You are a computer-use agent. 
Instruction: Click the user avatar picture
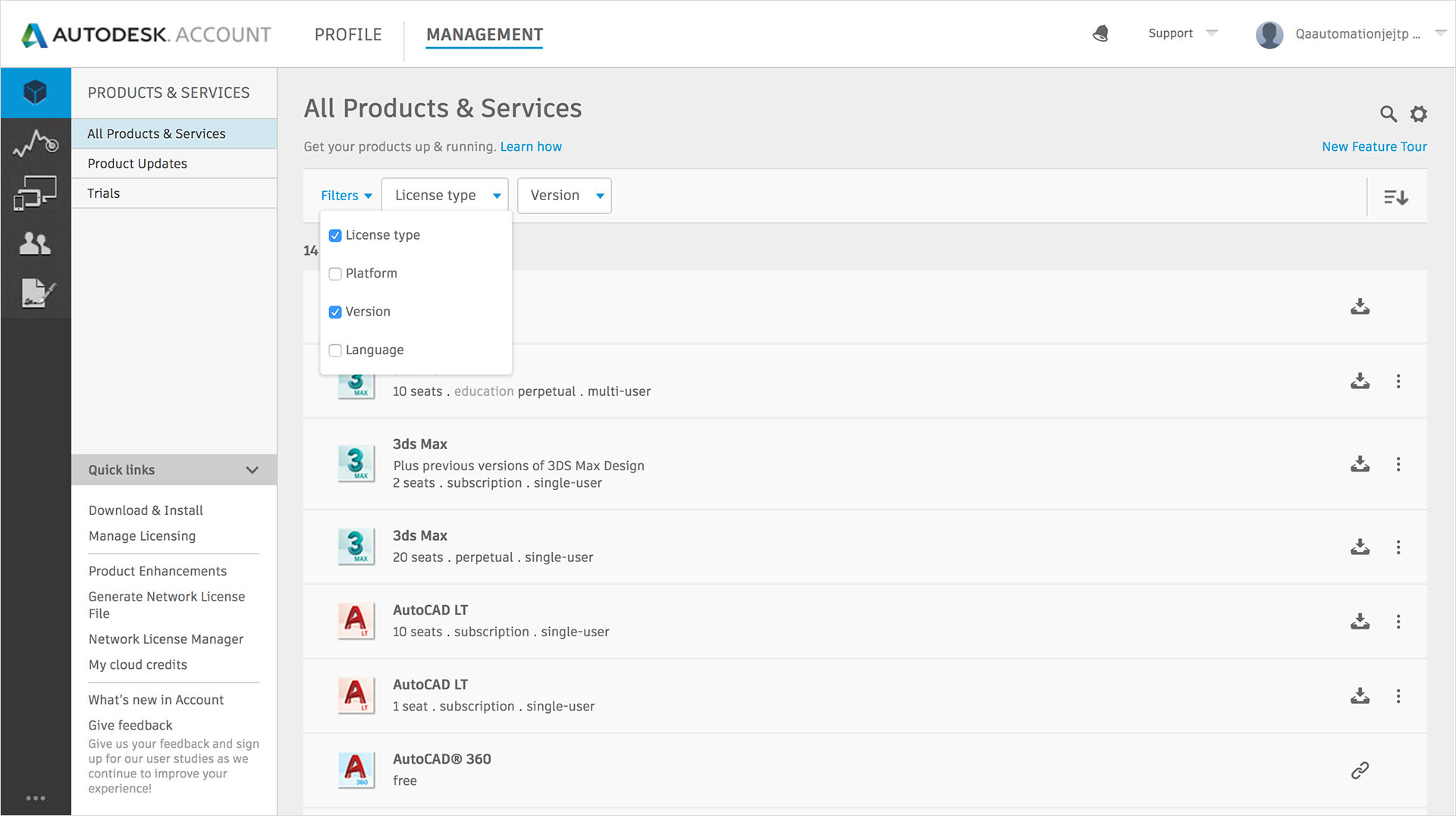[x=1269, y=34]
